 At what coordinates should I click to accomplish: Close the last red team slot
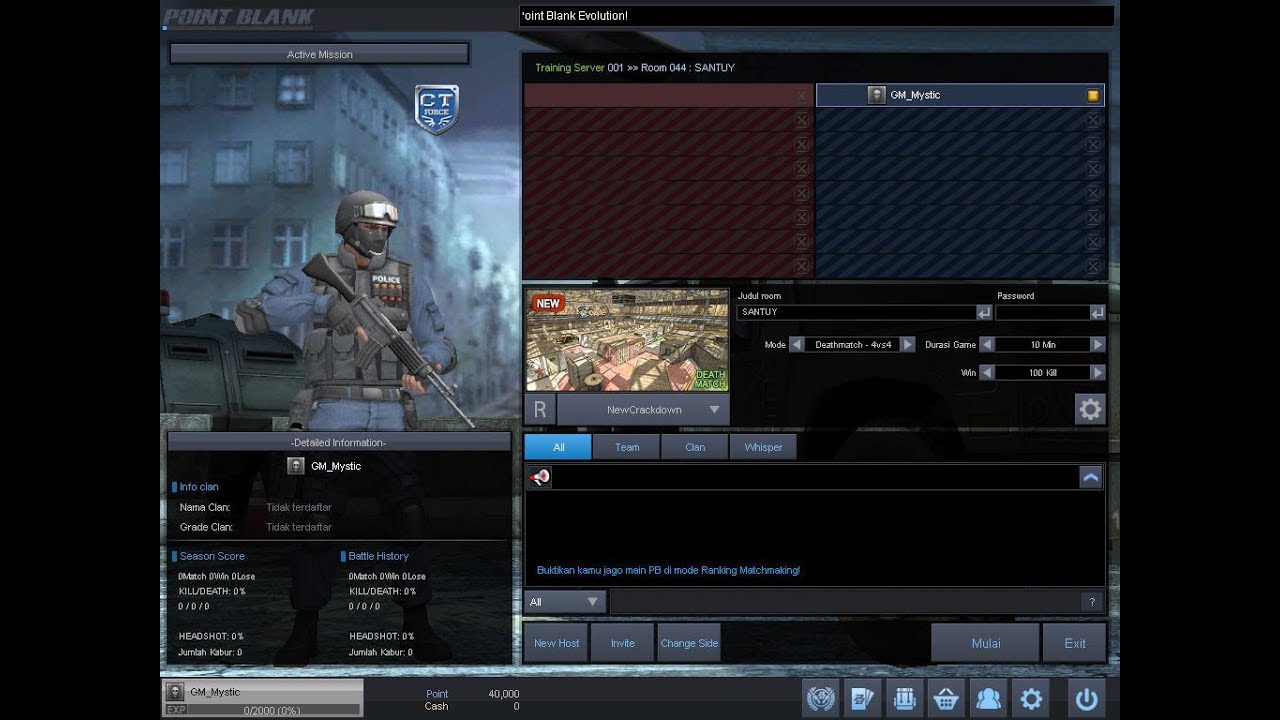point(801,266)
